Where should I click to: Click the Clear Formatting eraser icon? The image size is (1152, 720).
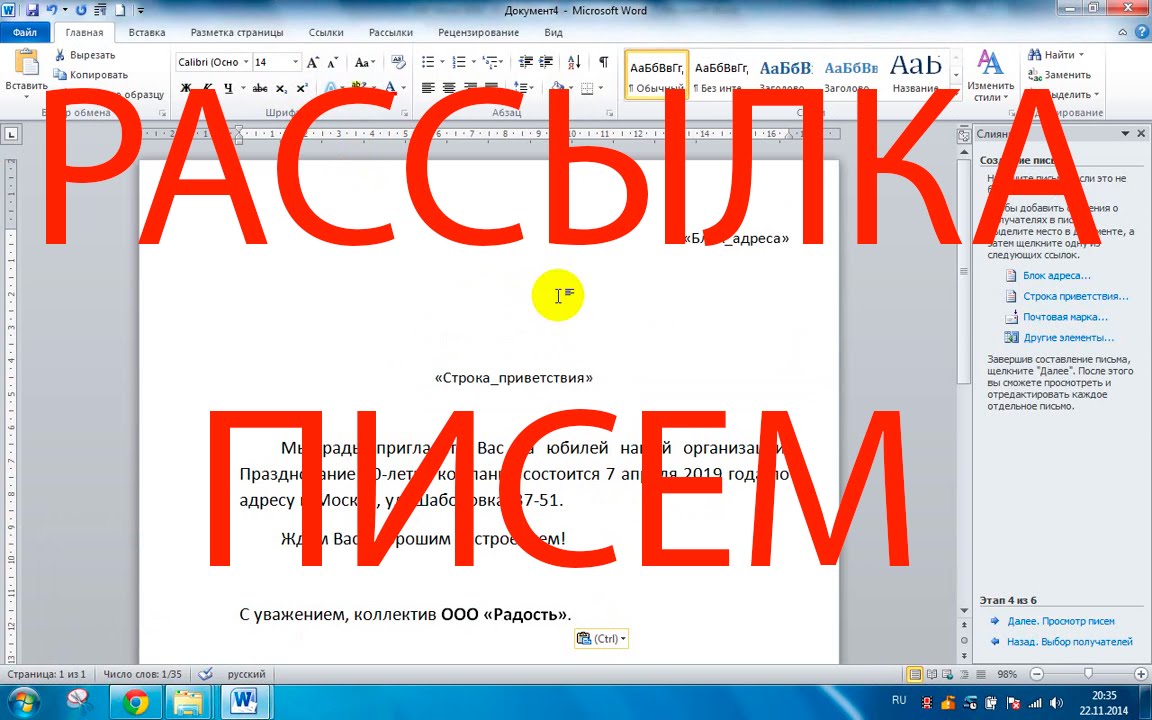point(398,62)
